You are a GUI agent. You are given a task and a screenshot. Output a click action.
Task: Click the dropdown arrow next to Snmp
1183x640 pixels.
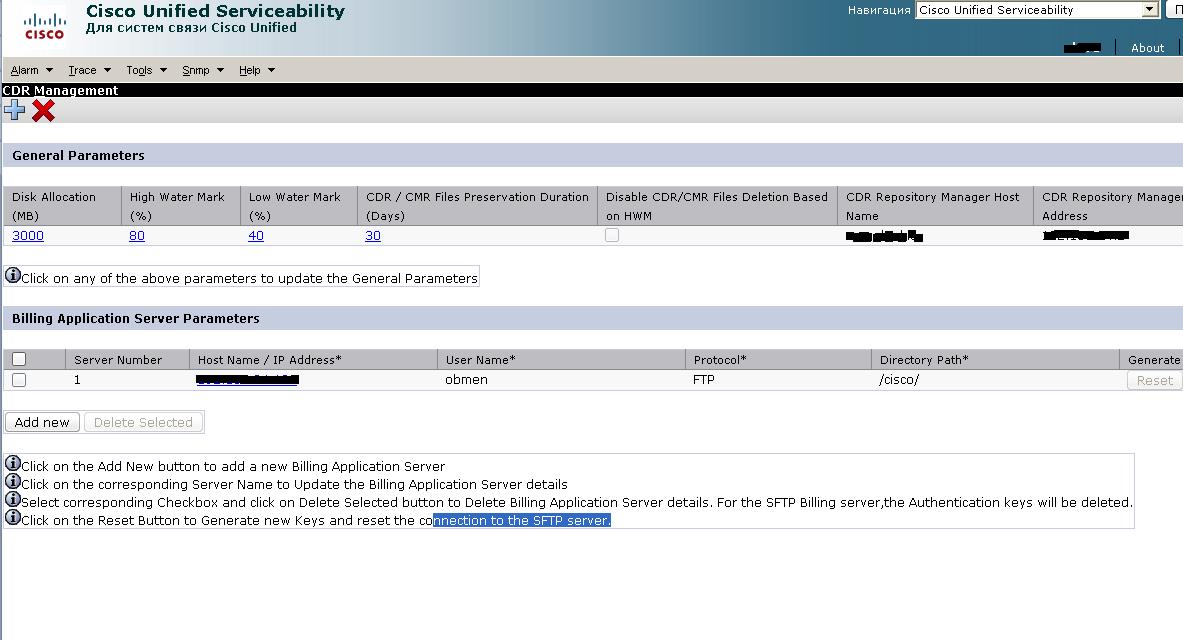[220, 70]
